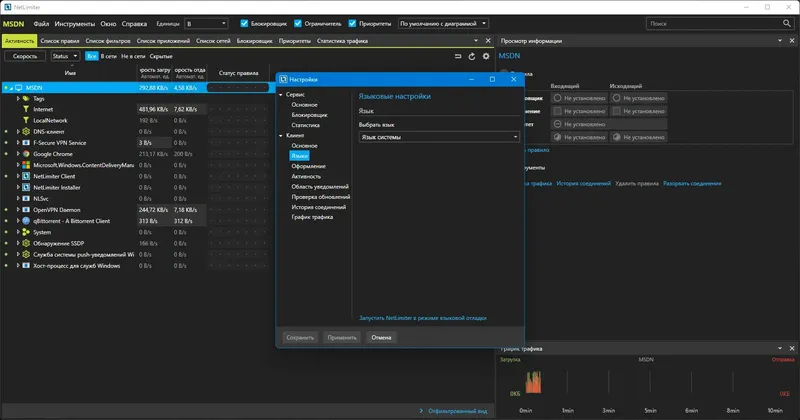Open the Status filter dropdown
This screenshot has height=420, width=800.
66,57
